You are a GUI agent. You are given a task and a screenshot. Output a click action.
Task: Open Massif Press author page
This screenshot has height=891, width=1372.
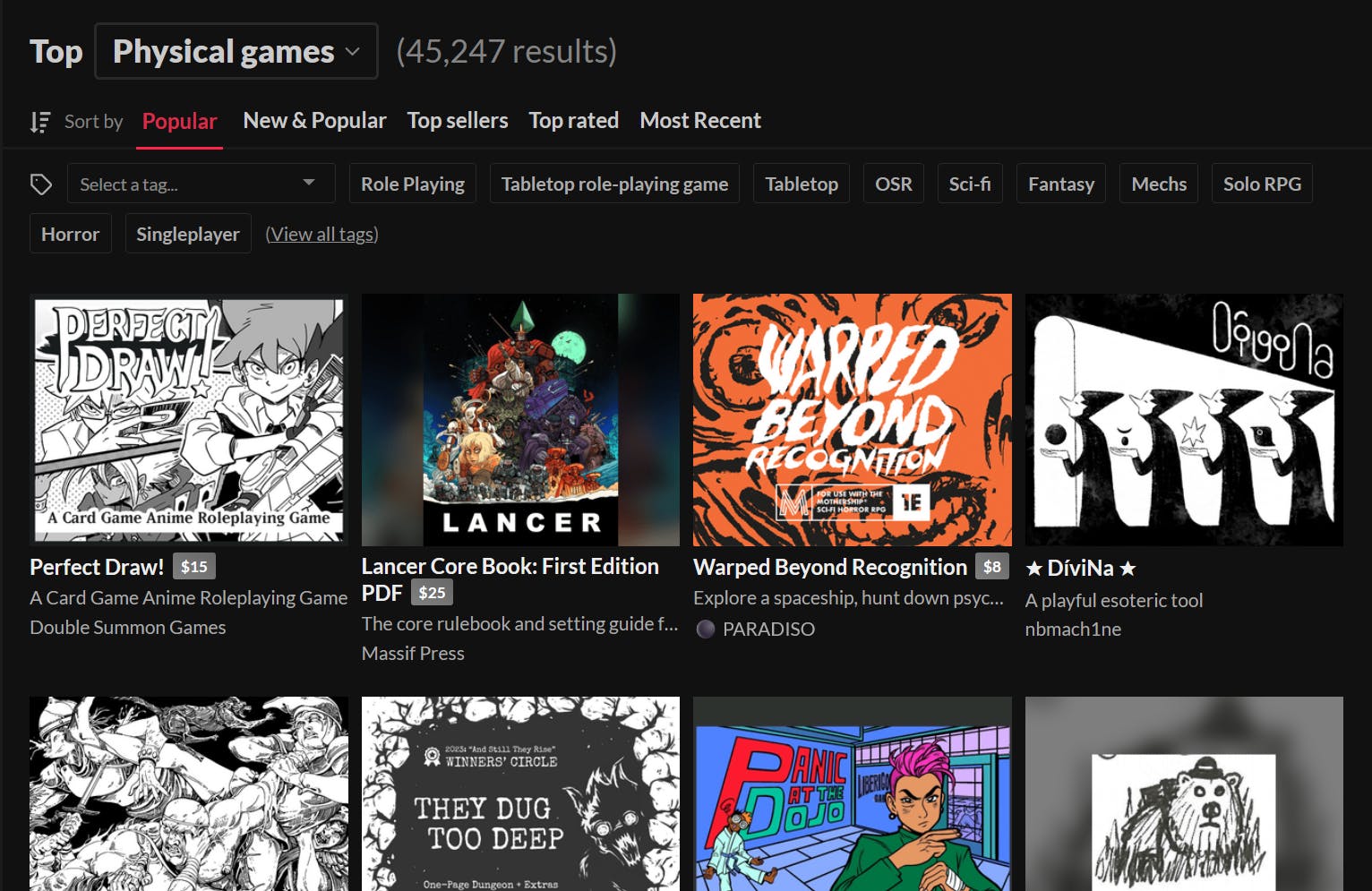point(413,654)
